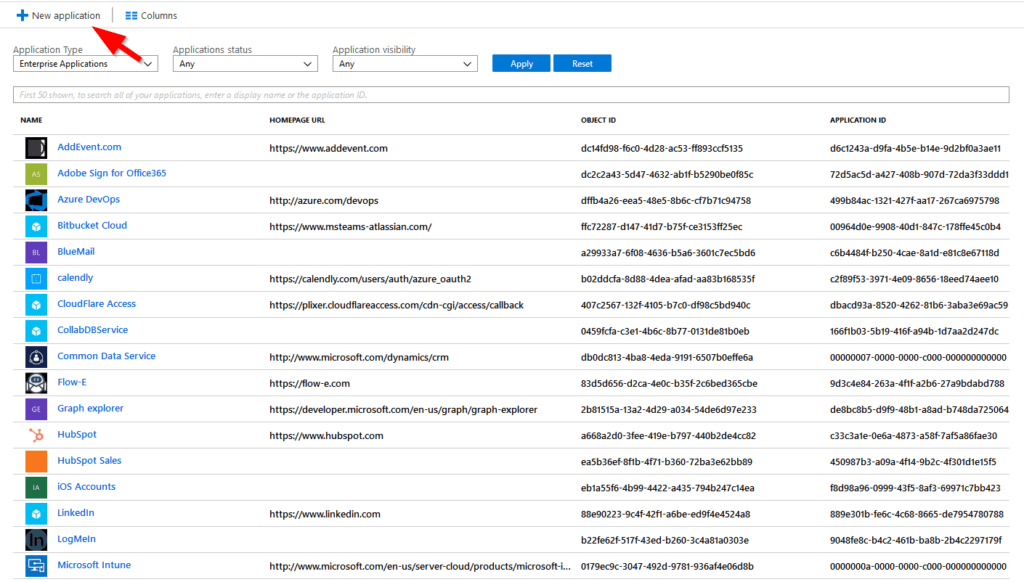Click the graph-explorer developer.microsoft.com URL

404,410
